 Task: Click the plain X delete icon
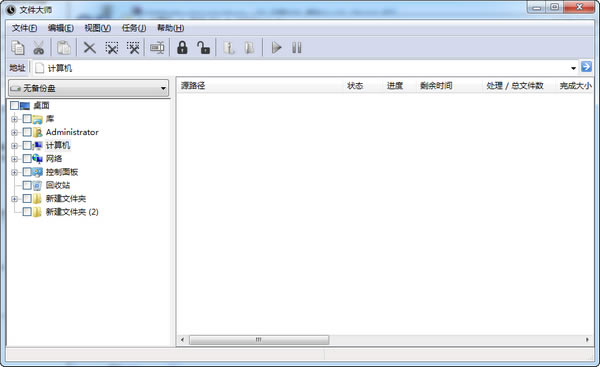tap(90, 48)
